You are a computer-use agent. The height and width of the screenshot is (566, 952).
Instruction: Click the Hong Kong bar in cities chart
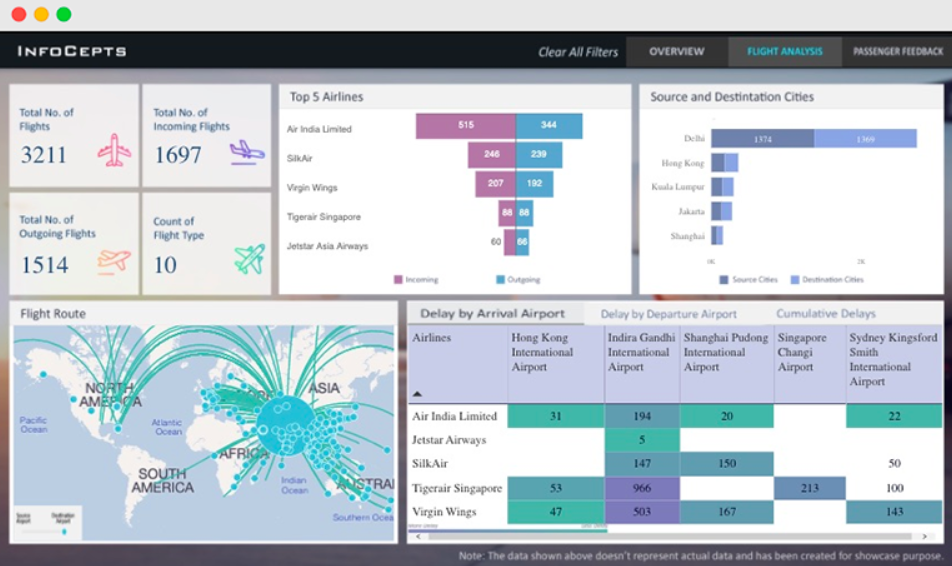(725, 163)
